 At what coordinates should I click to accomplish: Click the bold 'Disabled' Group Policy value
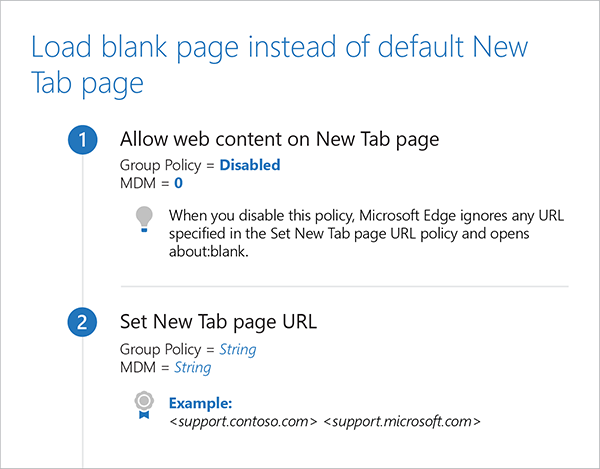pyautogui.click(x=250, y=165)
